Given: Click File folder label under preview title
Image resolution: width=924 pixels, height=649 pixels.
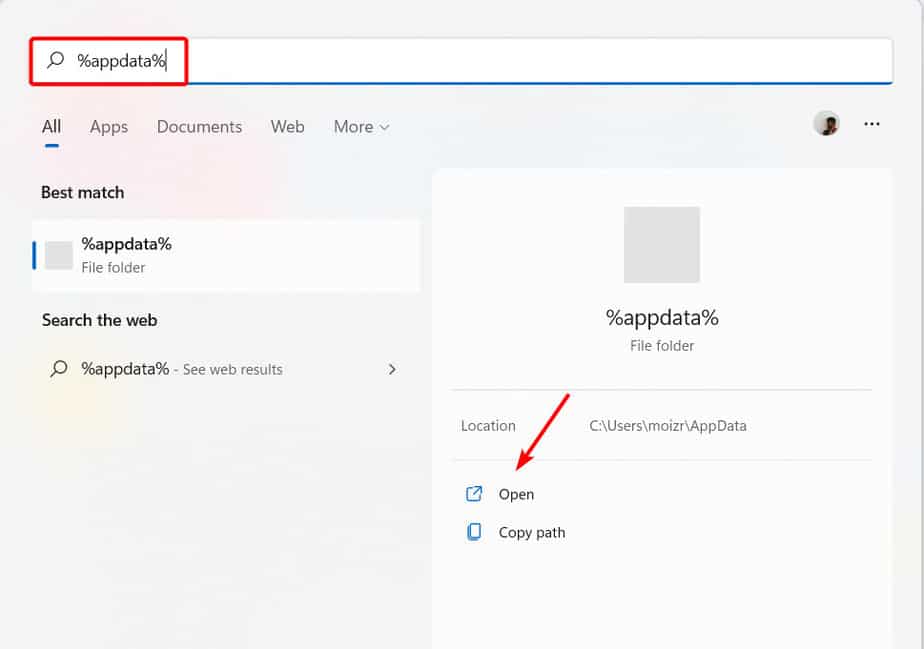Looking at the screenshot, I should 662,345.
